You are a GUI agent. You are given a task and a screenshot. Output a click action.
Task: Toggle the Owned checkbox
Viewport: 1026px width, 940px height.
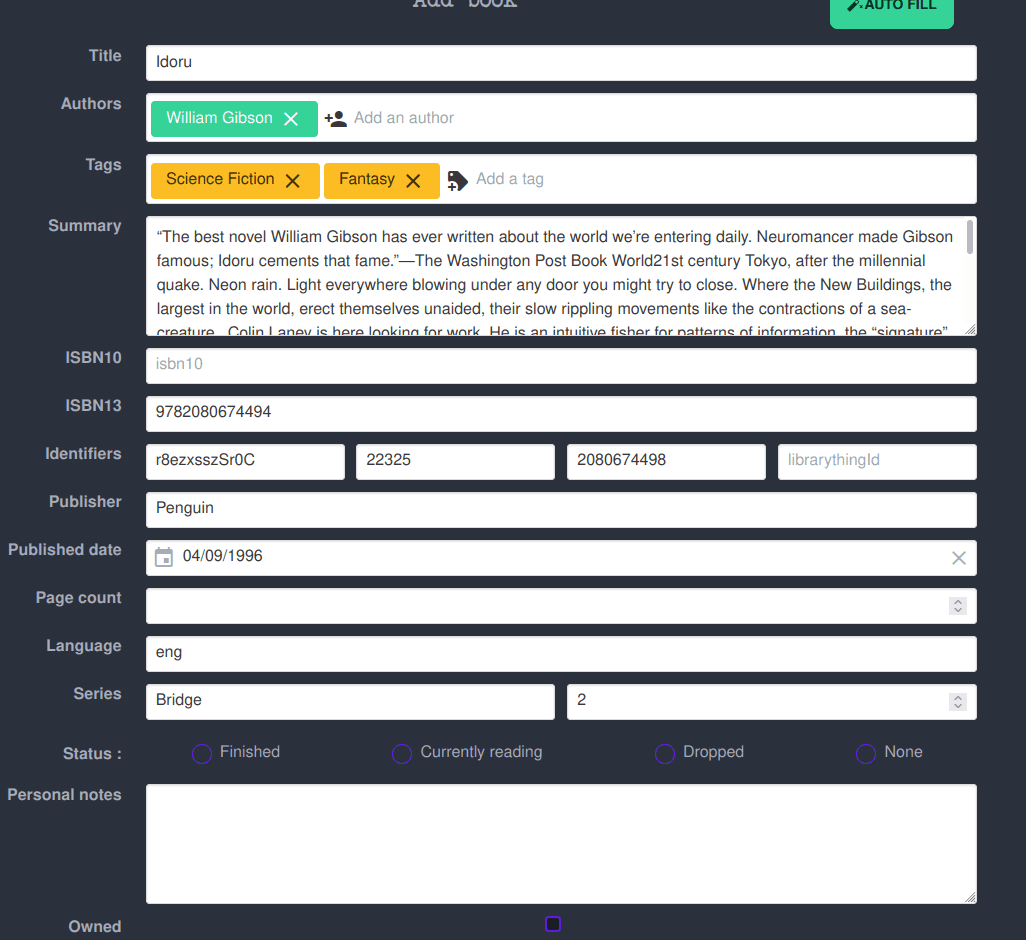coord(553,924)
